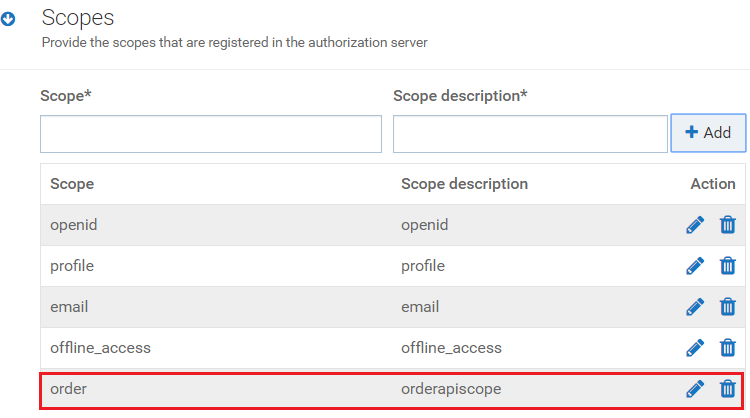Image resolution: width=750 pixels, height=418 pixels.
Task: Delete the email scope
Action: point(728,307)
